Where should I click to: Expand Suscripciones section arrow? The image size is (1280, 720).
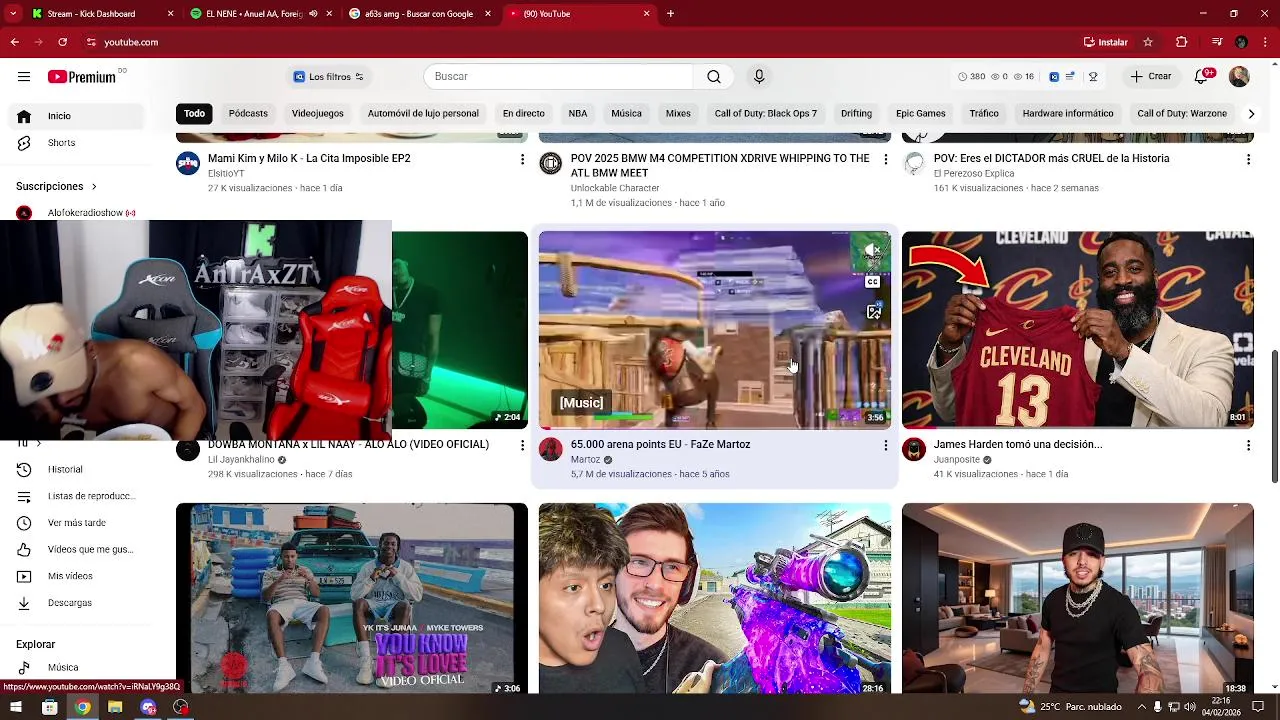[x=94, y=187]
